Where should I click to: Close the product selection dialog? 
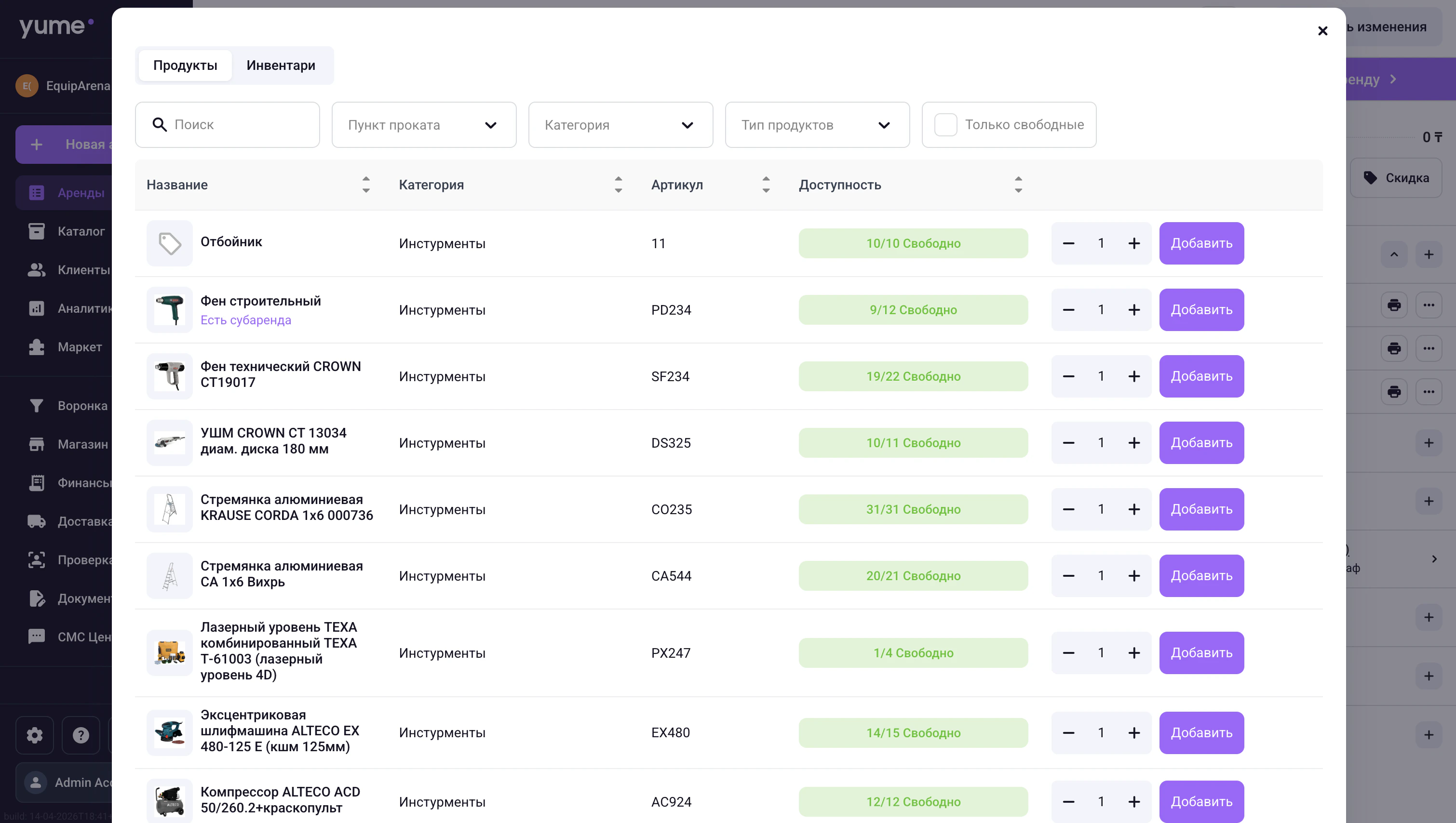pyautogui.click(x=1322, y=30)
